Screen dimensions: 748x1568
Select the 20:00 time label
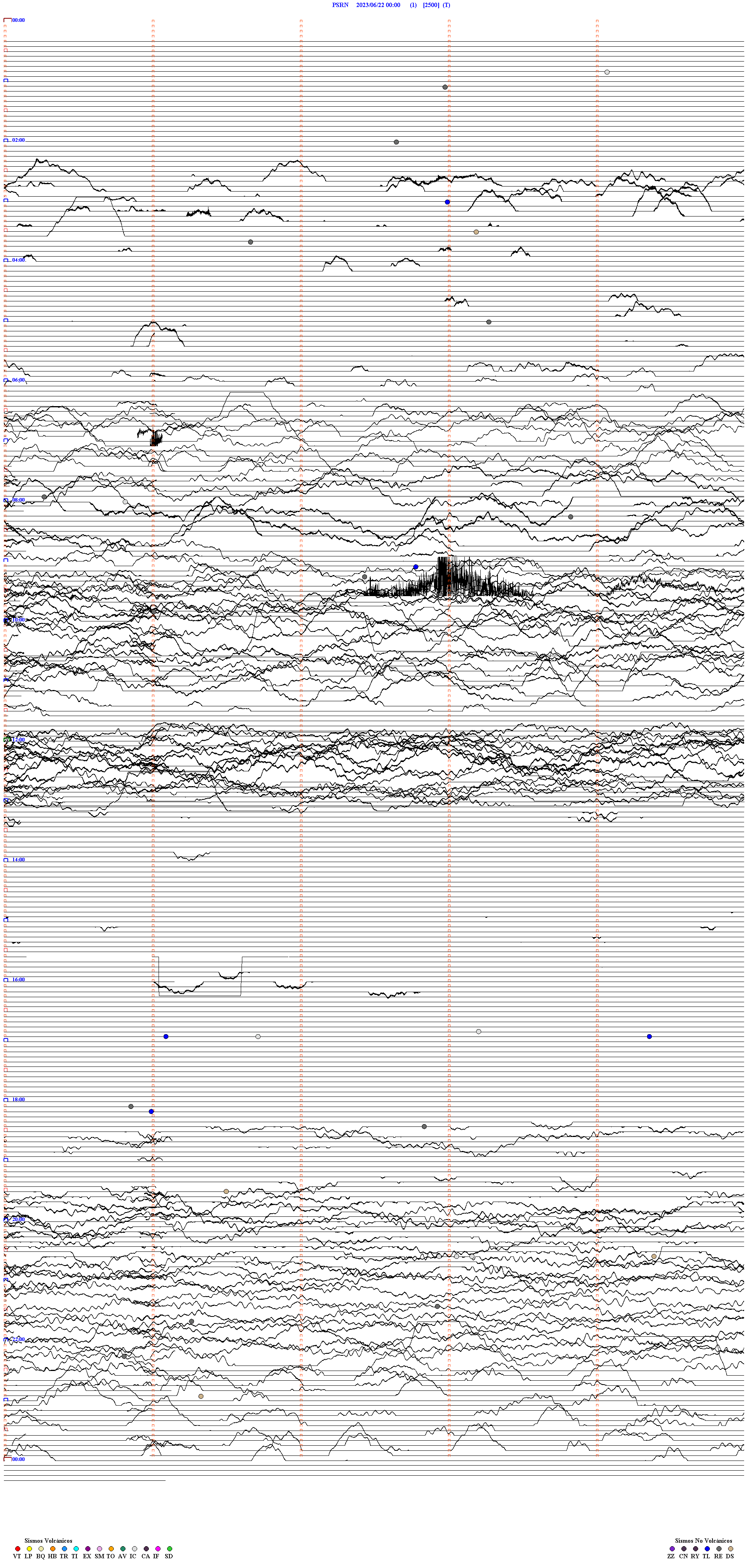tap(18, 1219)
